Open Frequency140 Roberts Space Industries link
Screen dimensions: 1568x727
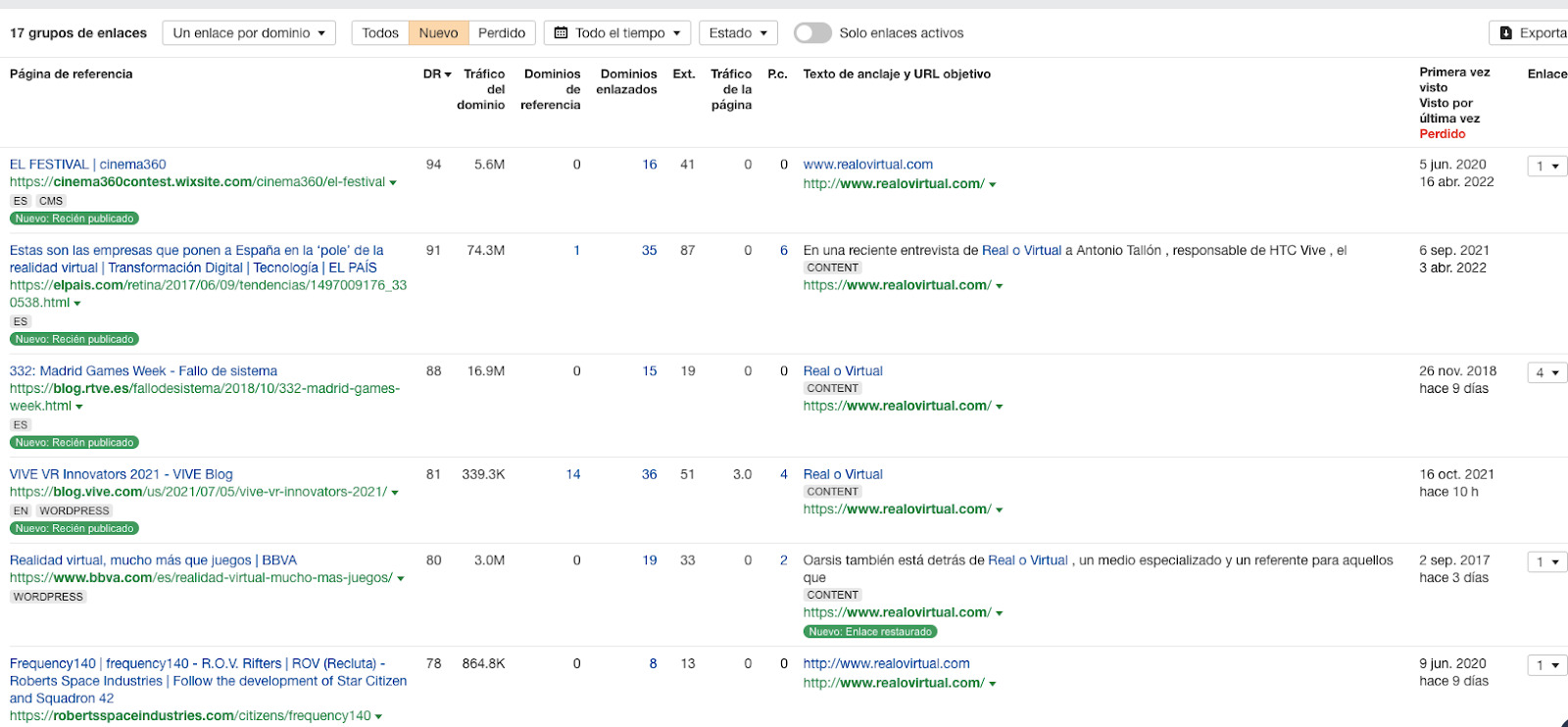pos(208,681)
